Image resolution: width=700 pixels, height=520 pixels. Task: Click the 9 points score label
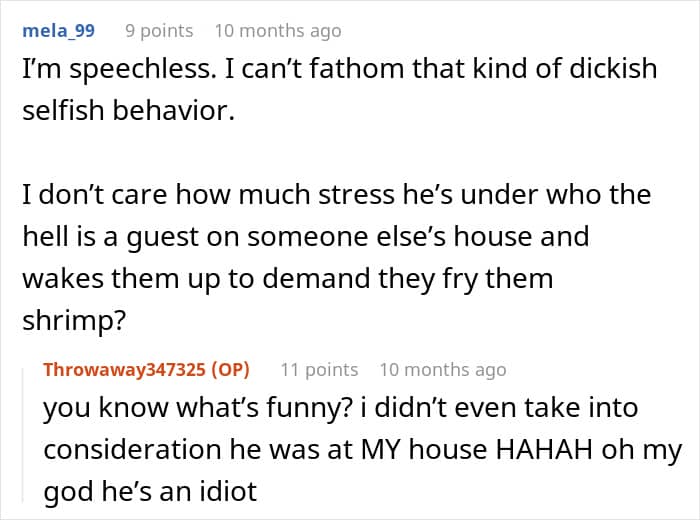coord(159,31)
